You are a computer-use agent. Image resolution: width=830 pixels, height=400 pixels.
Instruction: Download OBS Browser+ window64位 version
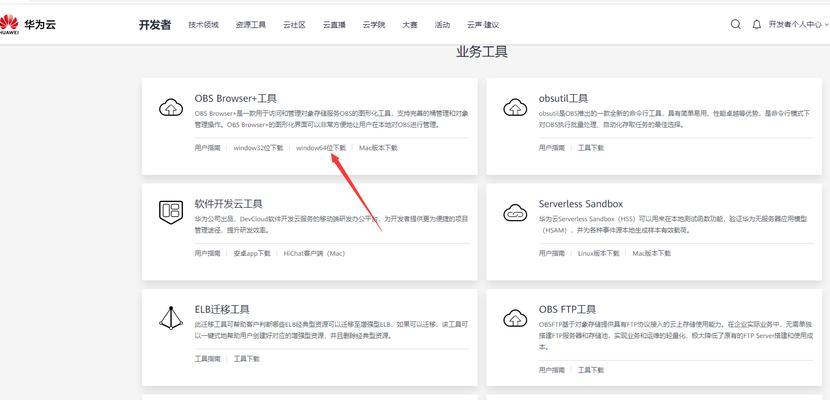[321, 148]
